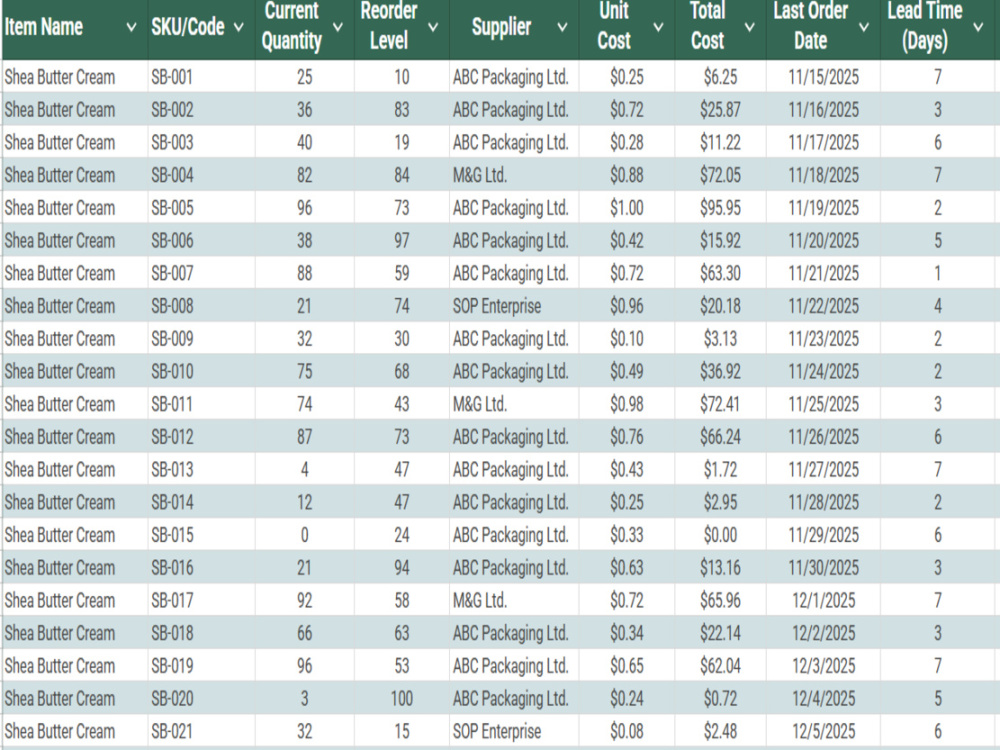
Task: Open the SKU/Code column filter dropdown
Action: click(239, 27)
